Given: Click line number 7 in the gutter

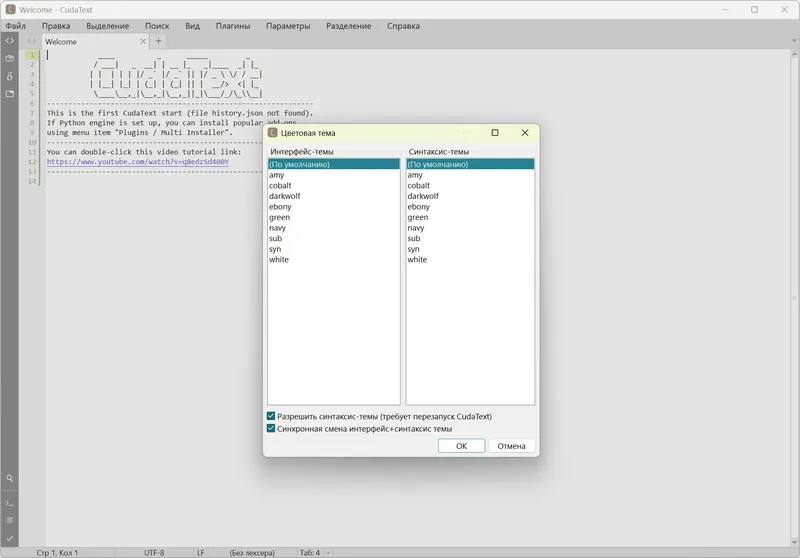Looking at the screenshot, I should click(x=32, y=113).
